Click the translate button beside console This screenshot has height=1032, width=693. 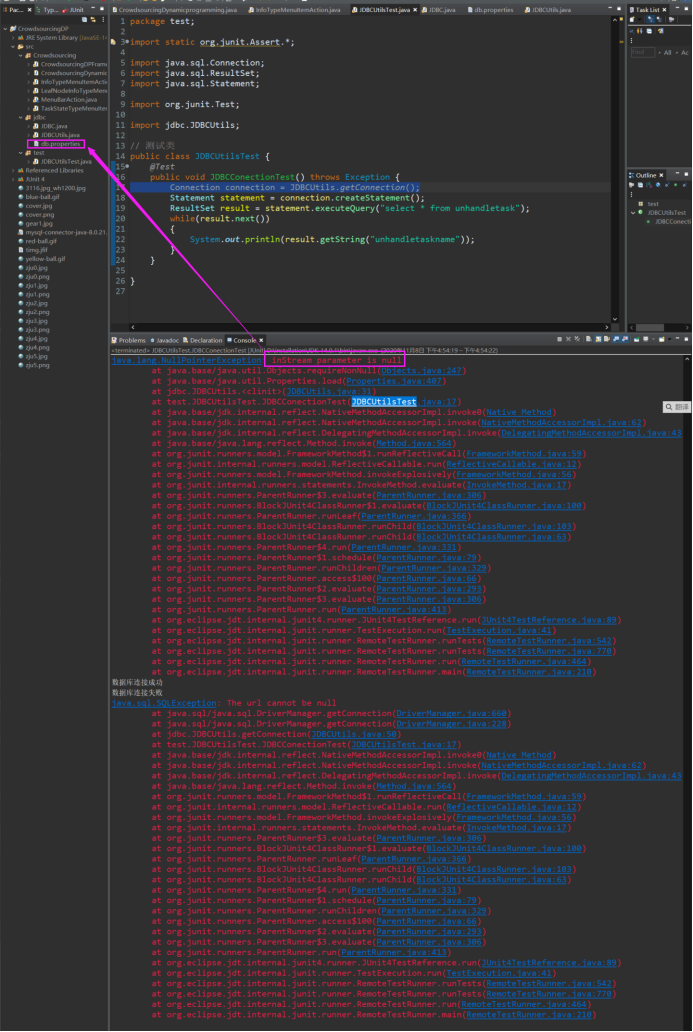pyautogui.click(x=677, y=407)
